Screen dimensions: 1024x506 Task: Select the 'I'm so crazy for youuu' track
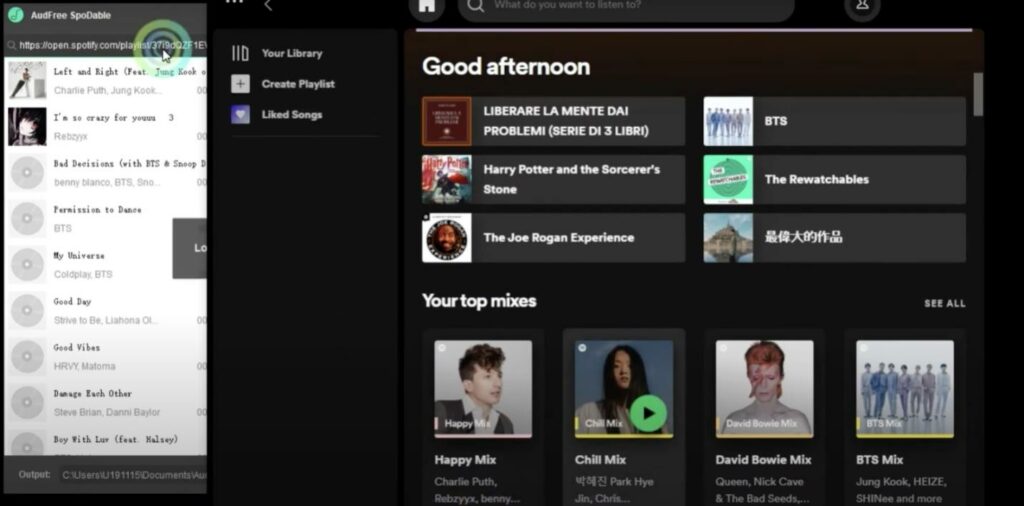point(106,127)
